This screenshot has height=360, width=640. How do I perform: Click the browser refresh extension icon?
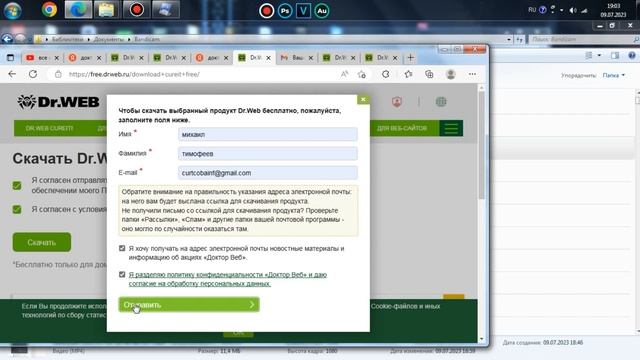pos(385,74)
